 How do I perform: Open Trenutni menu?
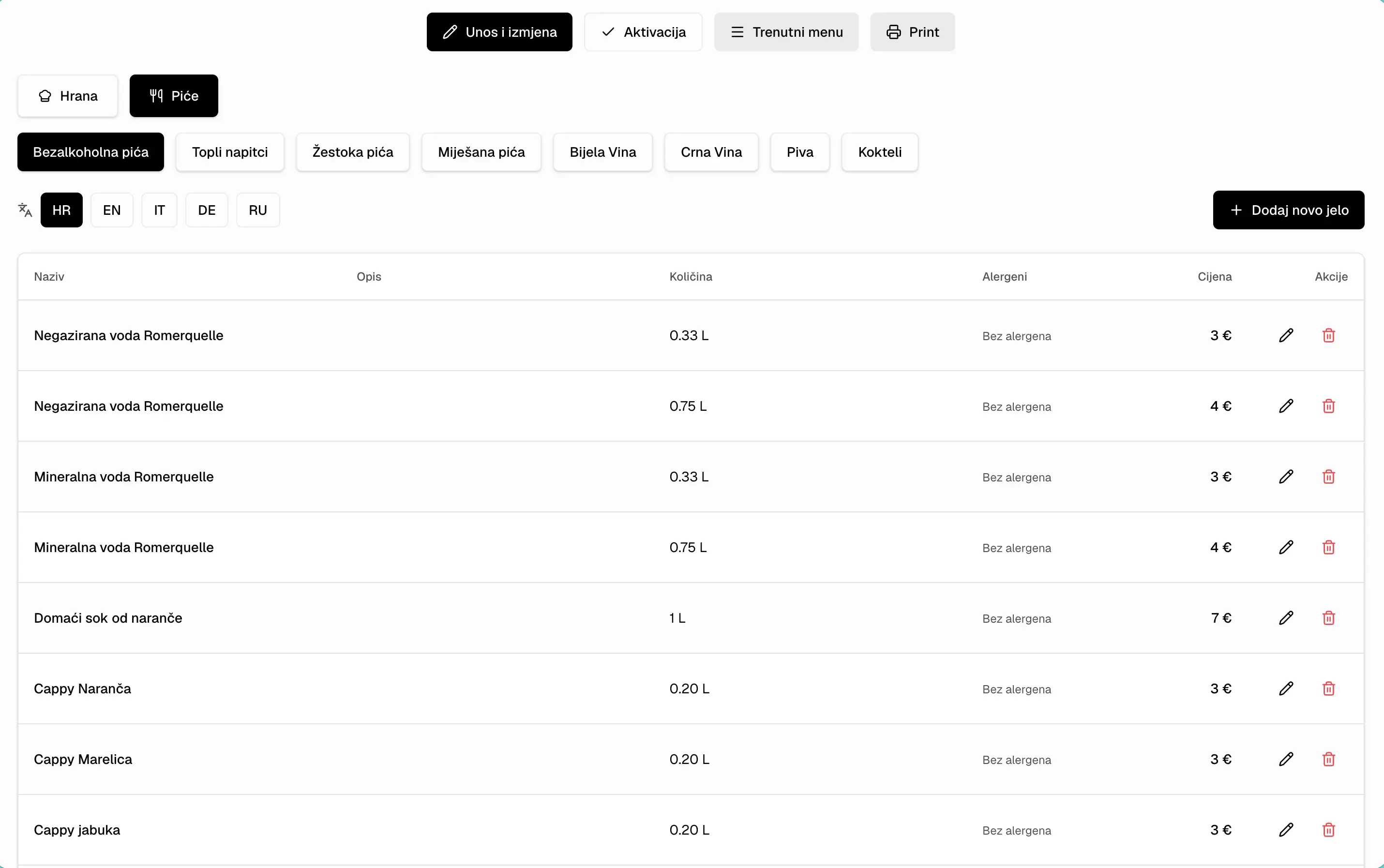(786, 32)
